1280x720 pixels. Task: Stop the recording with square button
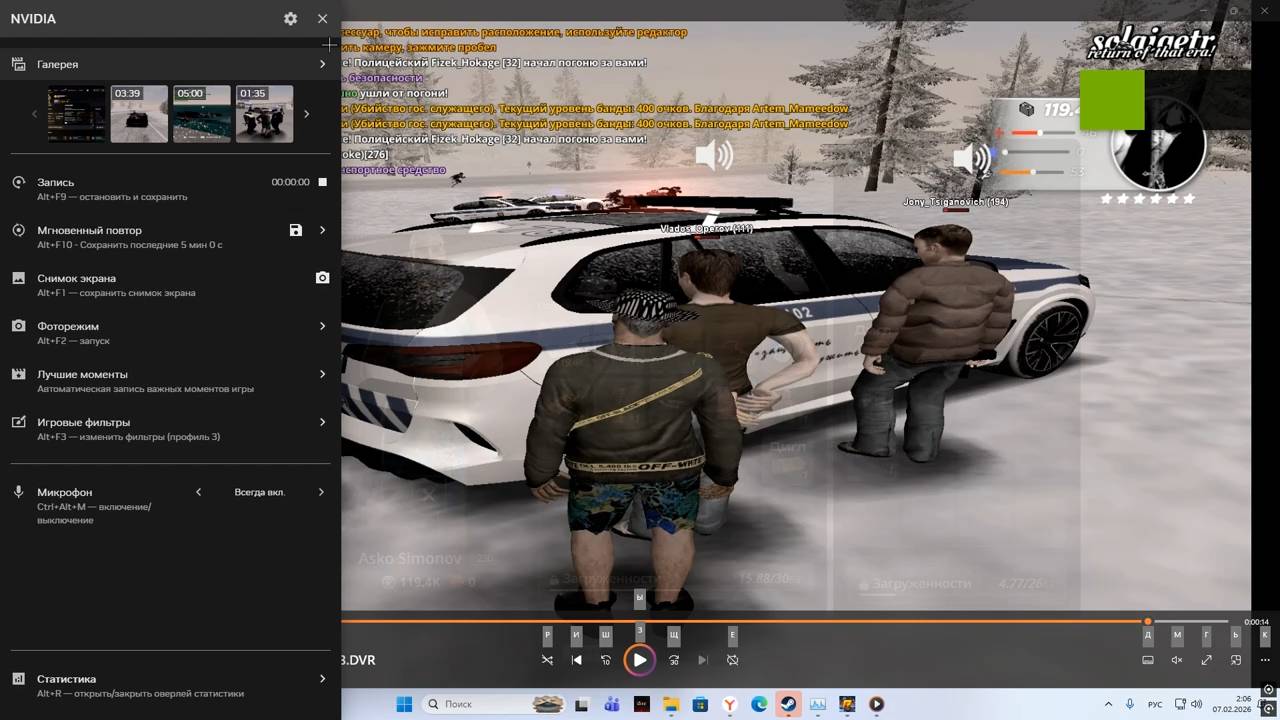coord(322,182)
